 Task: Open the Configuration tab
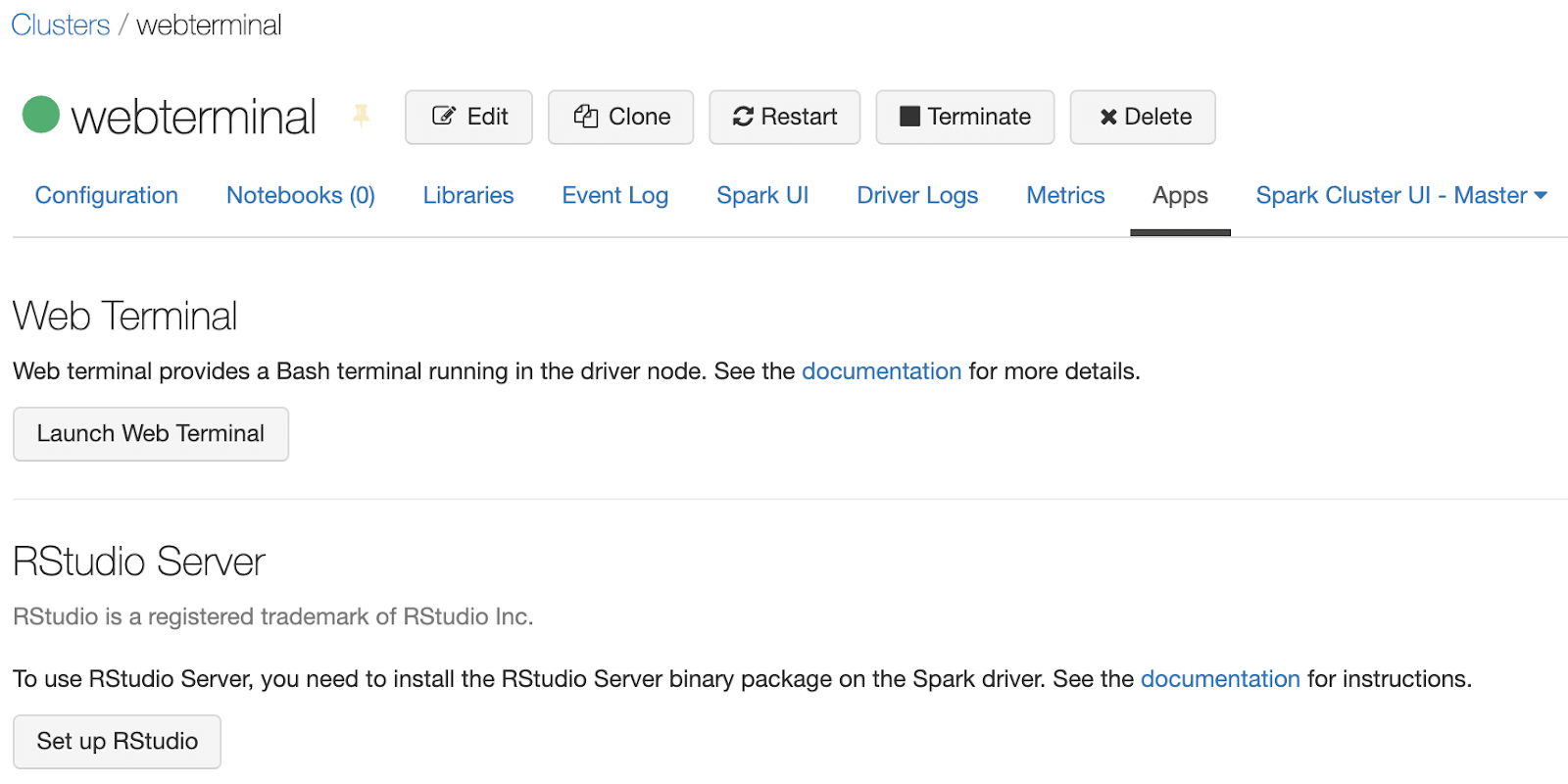click(x=107, y=196)
